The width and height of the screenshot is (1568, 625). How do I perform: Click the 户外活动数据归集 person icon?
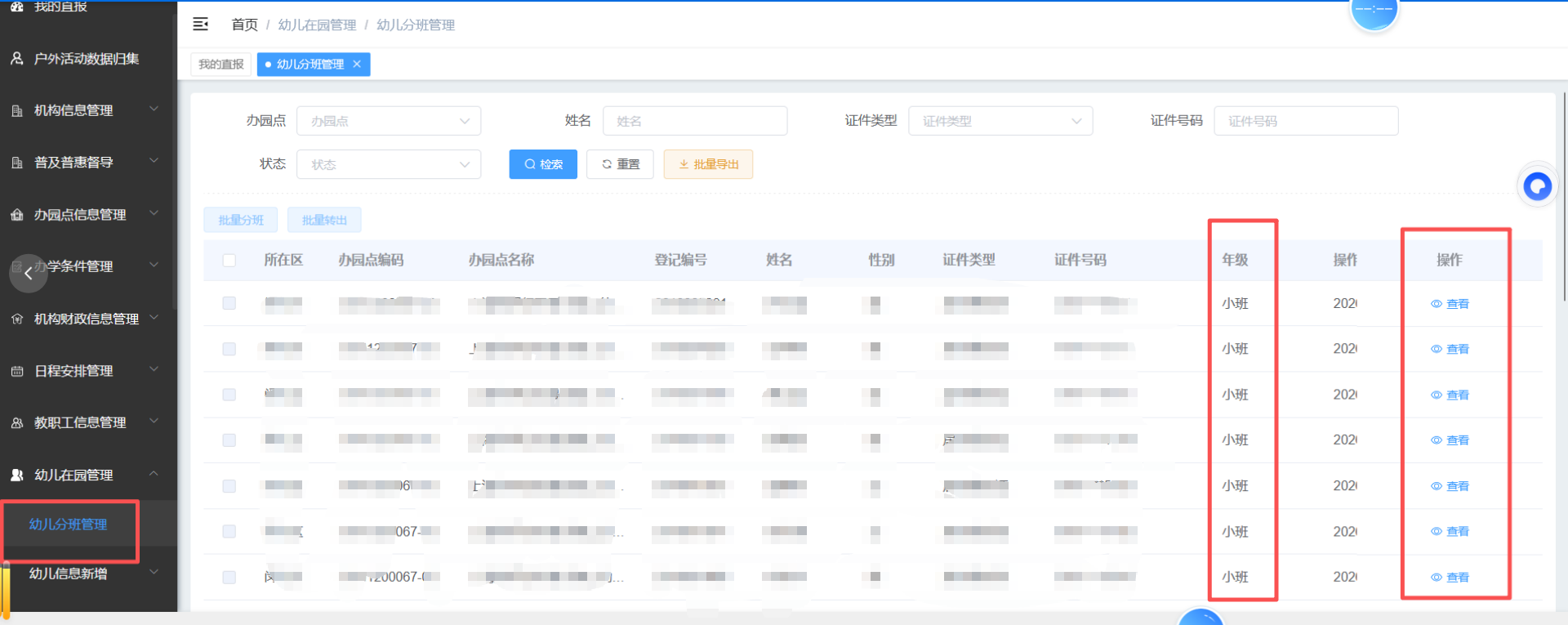[16, 59]
